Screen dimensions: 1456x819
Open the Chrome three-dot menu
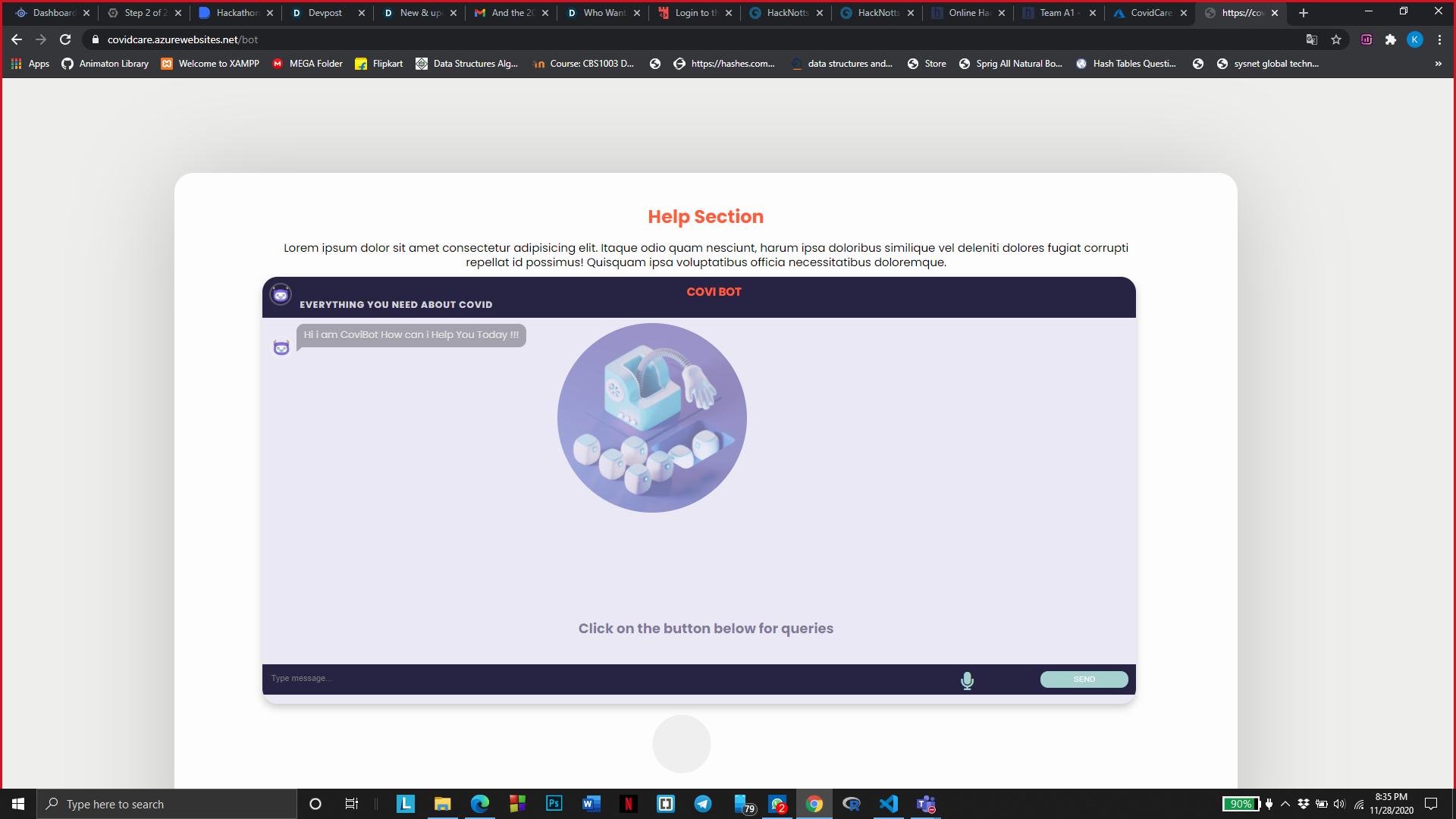(1439, 39)
